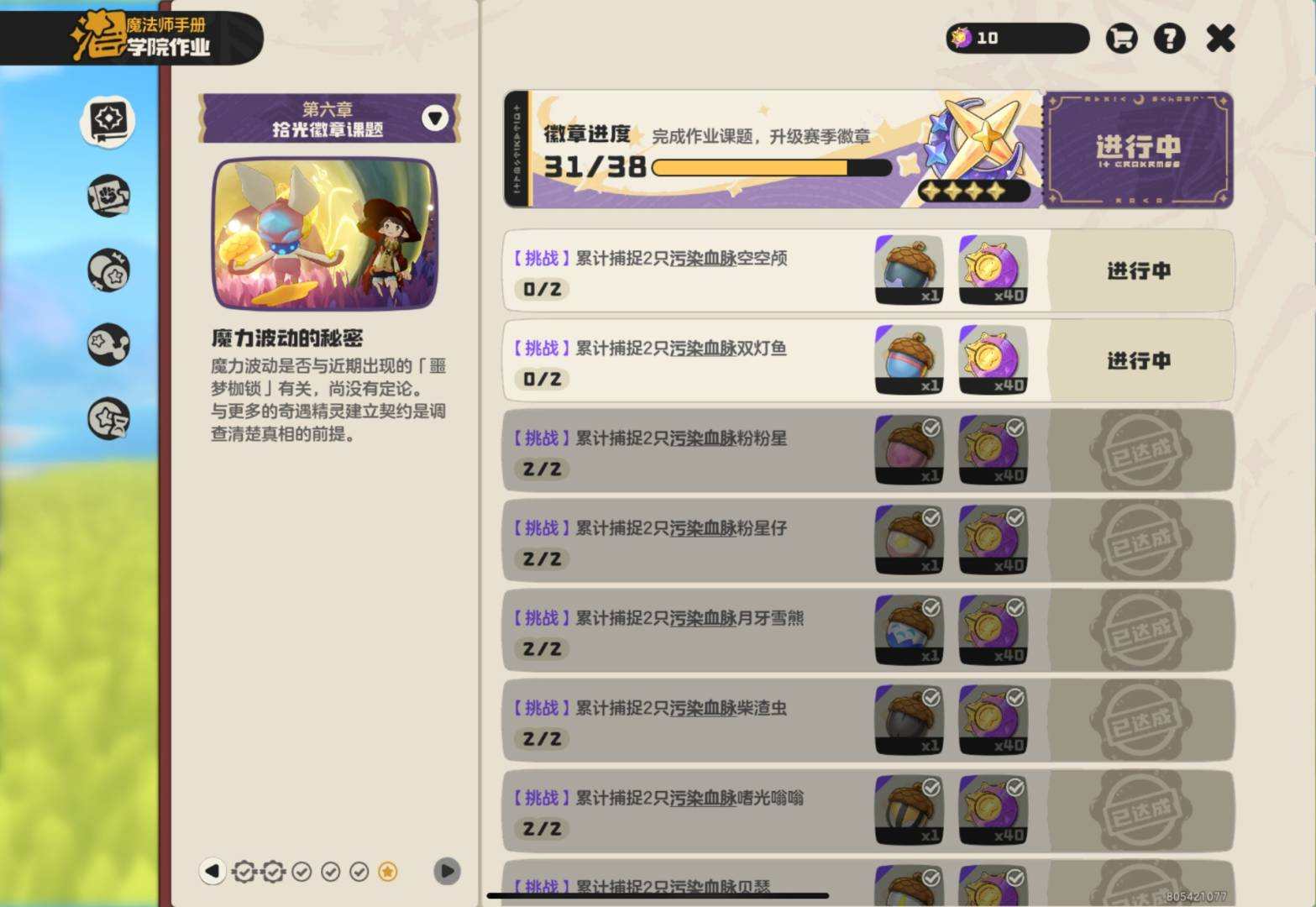Screen dimensions: 1316x907
Task: Select the third sidebar star badge icon
Action: pos(108,270)
